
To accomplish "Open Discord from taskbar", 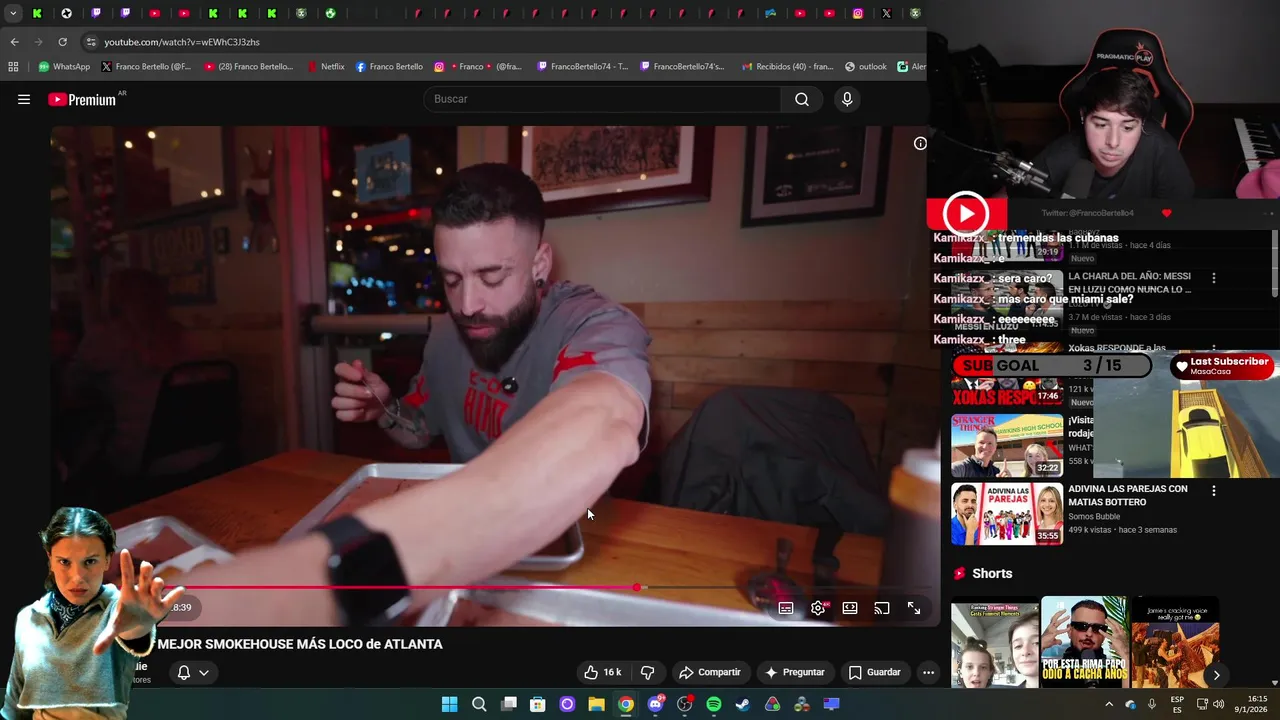I will pos(655,704).
